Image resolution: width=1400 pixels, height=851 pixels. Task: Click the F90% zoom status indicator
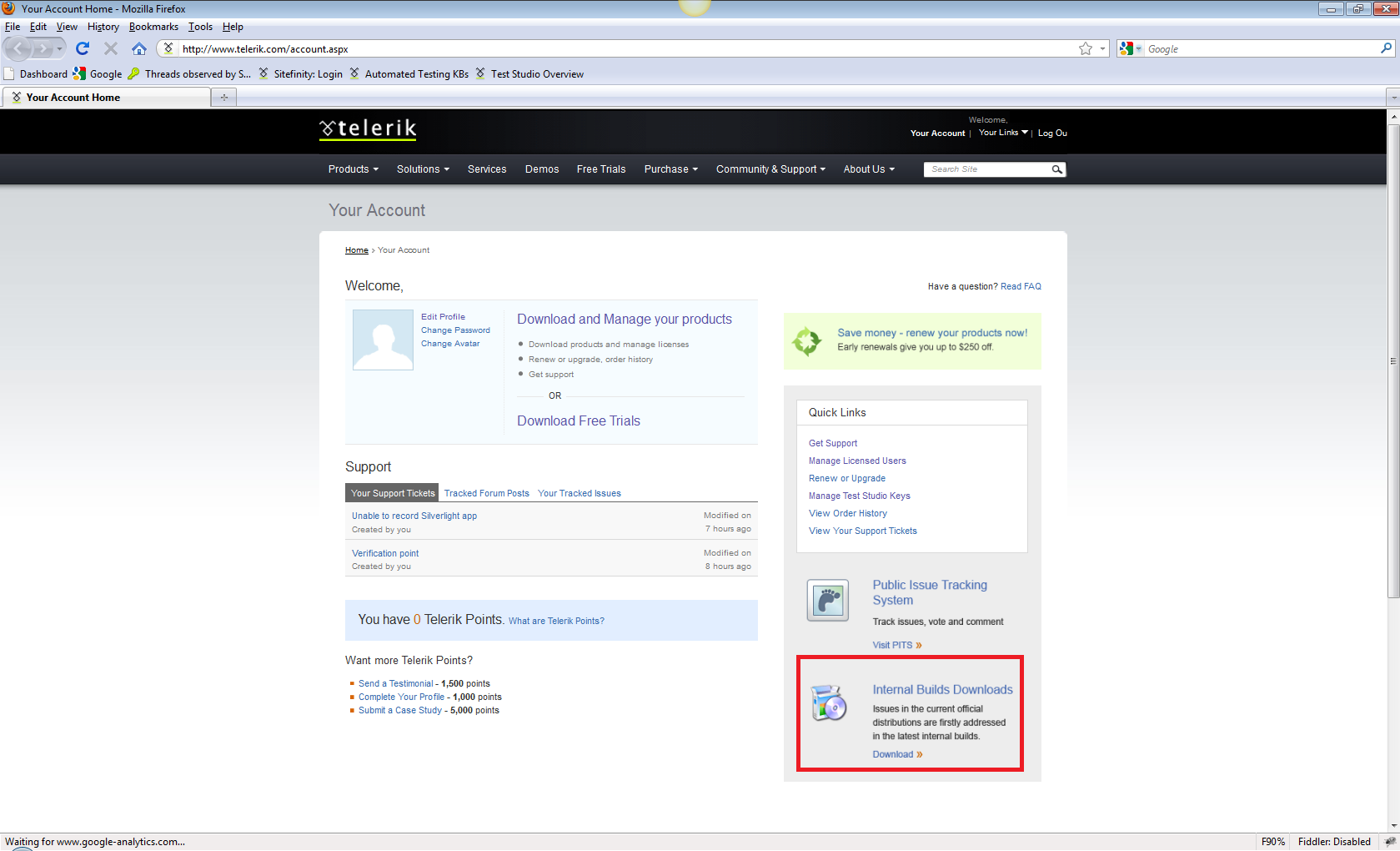point(1272,842)
